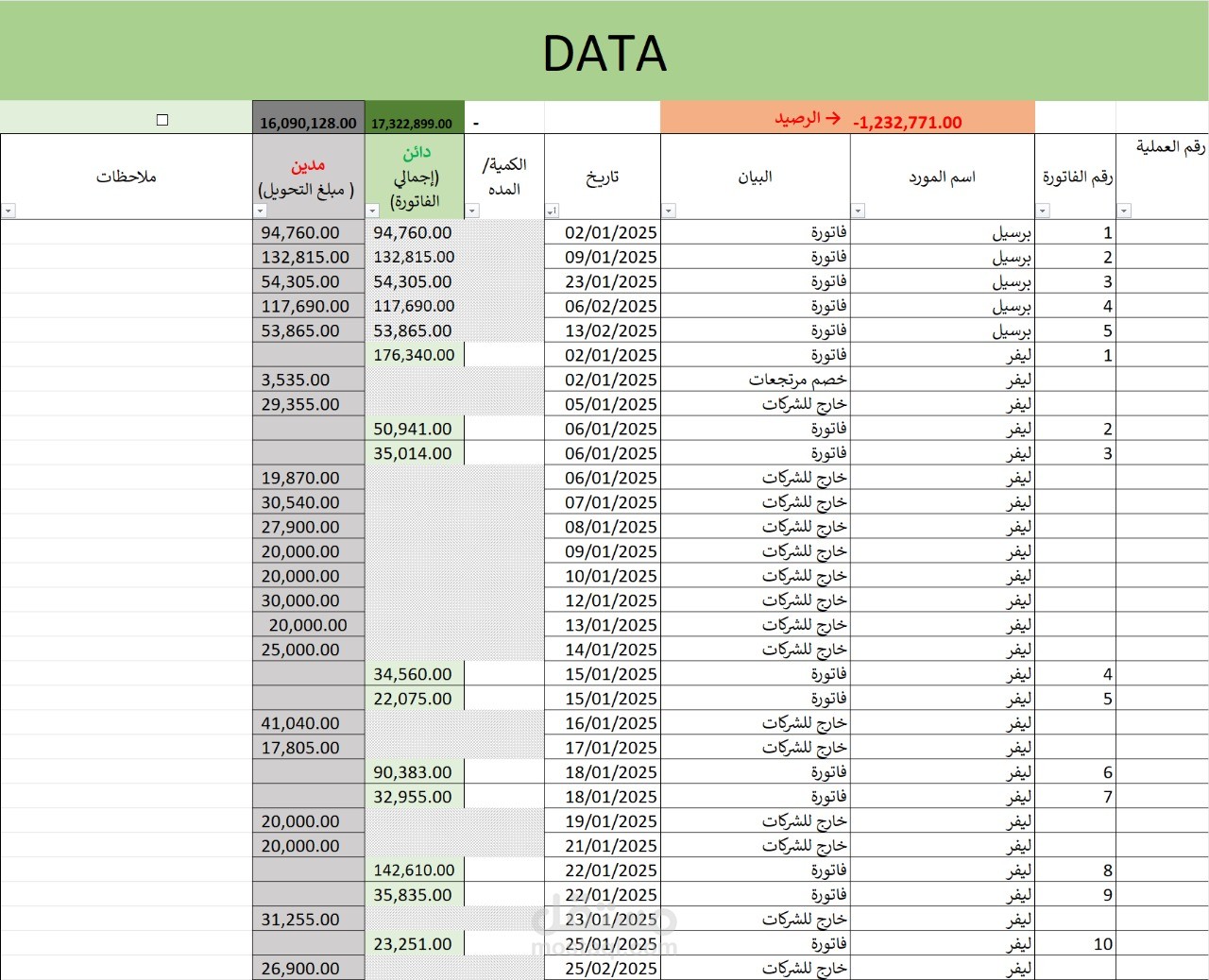Select debit cell 26,900.00
The image size is (1209, 980).
[x=308, y=969]
